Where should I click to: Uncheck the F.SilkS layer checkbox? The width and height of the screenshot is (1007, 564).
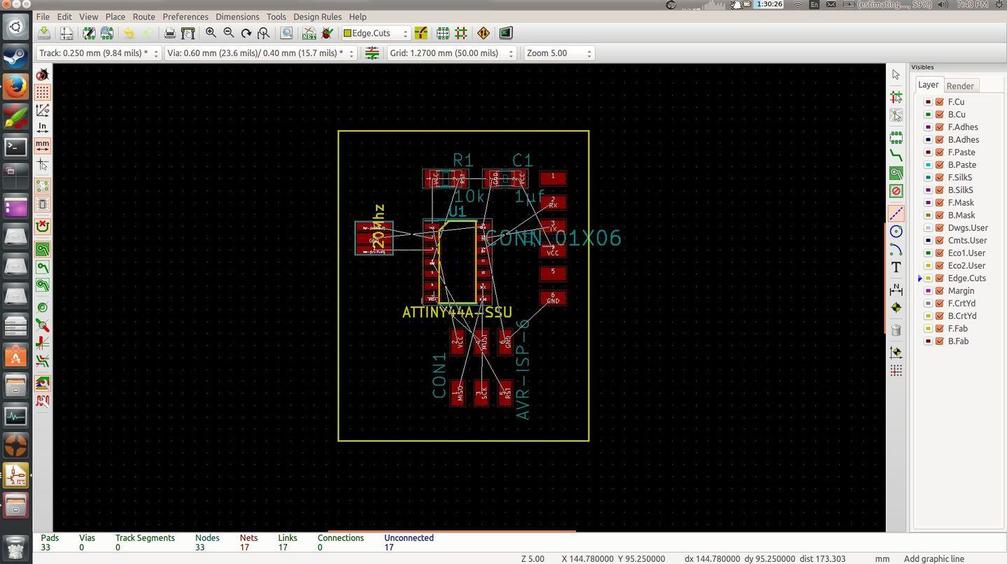[940, 177]
